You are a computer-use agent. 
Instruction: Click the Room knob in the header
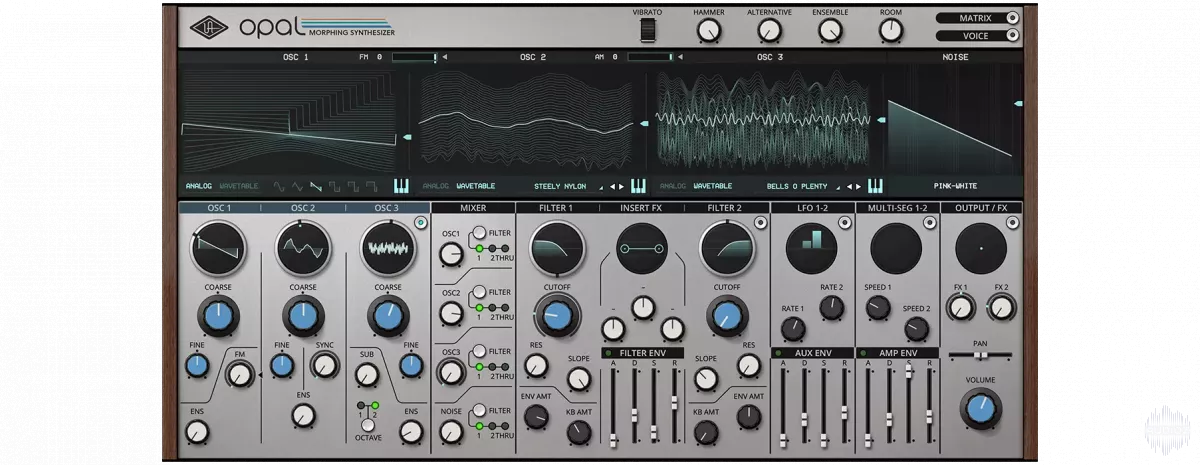click(x=891, y=30)
